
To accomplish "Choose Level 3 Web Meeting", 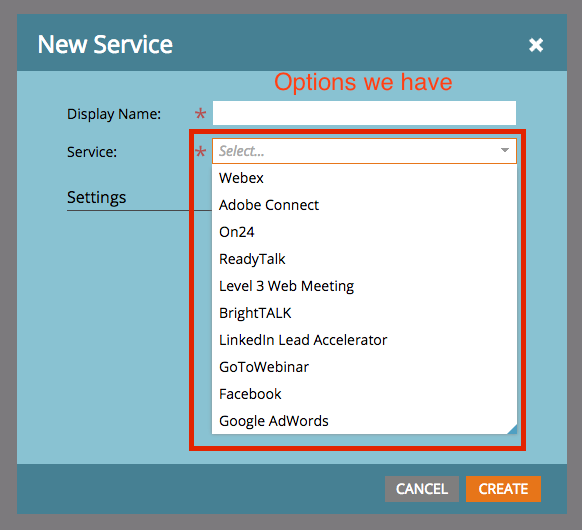I will [x=364, y=286].
